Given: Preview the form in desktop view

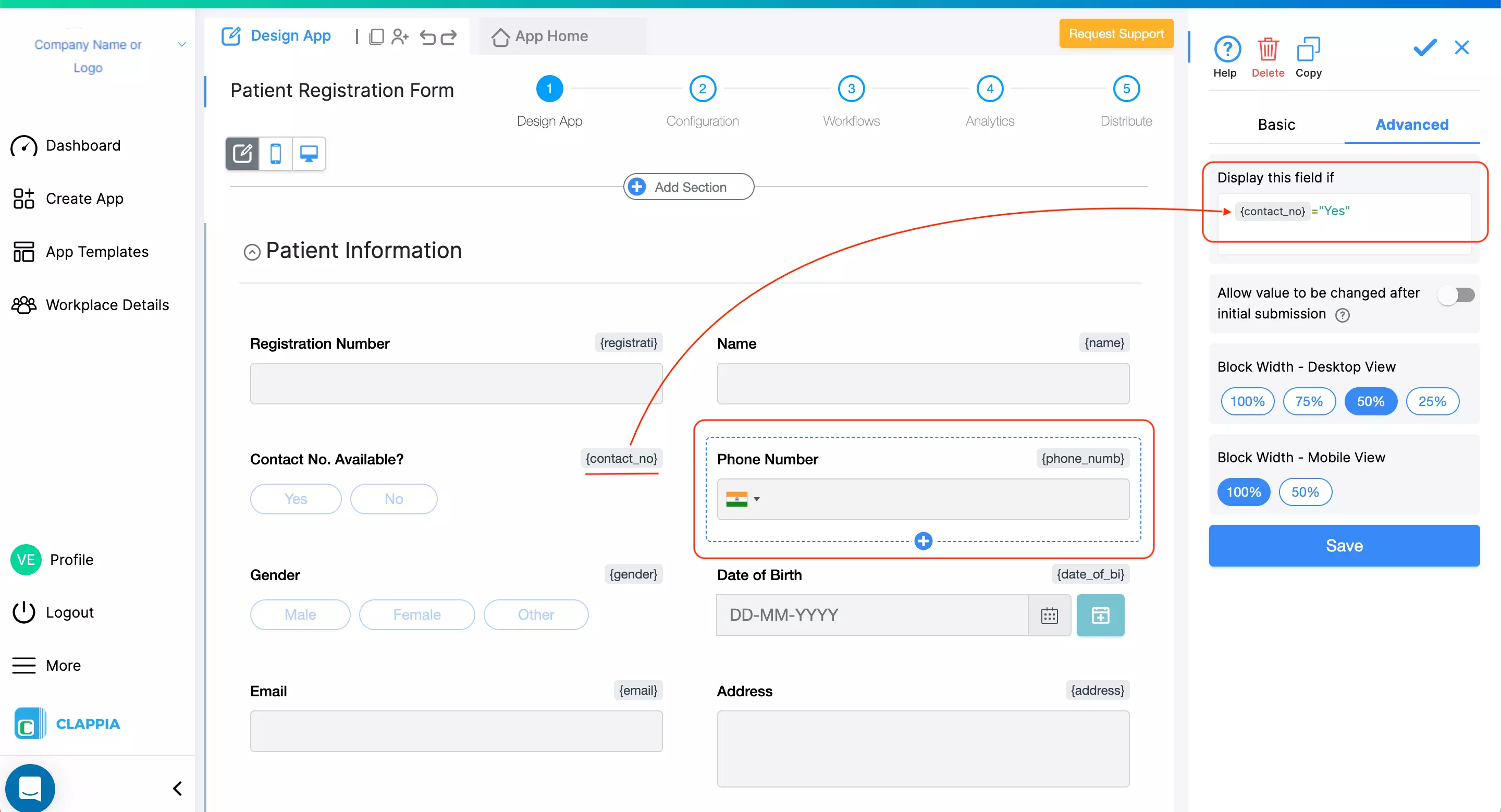Looking at the screenshot, I should (x=309, y=154).
